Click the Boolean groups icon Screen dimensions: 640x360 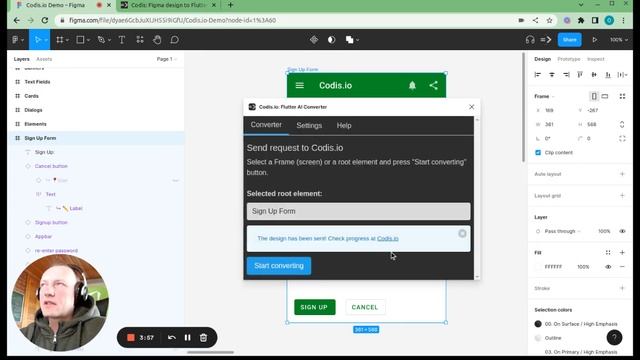click(349, 40)
